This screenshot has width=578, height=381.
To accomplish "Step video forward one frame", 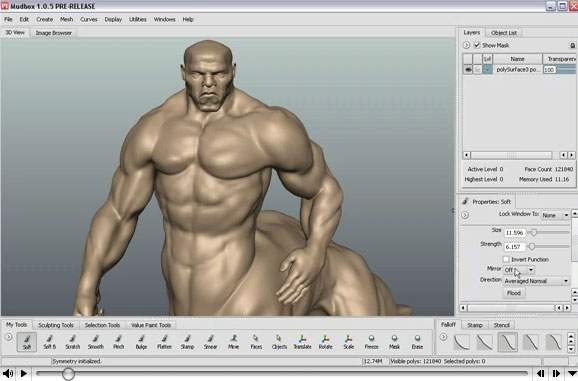I will tap(556, 374).
